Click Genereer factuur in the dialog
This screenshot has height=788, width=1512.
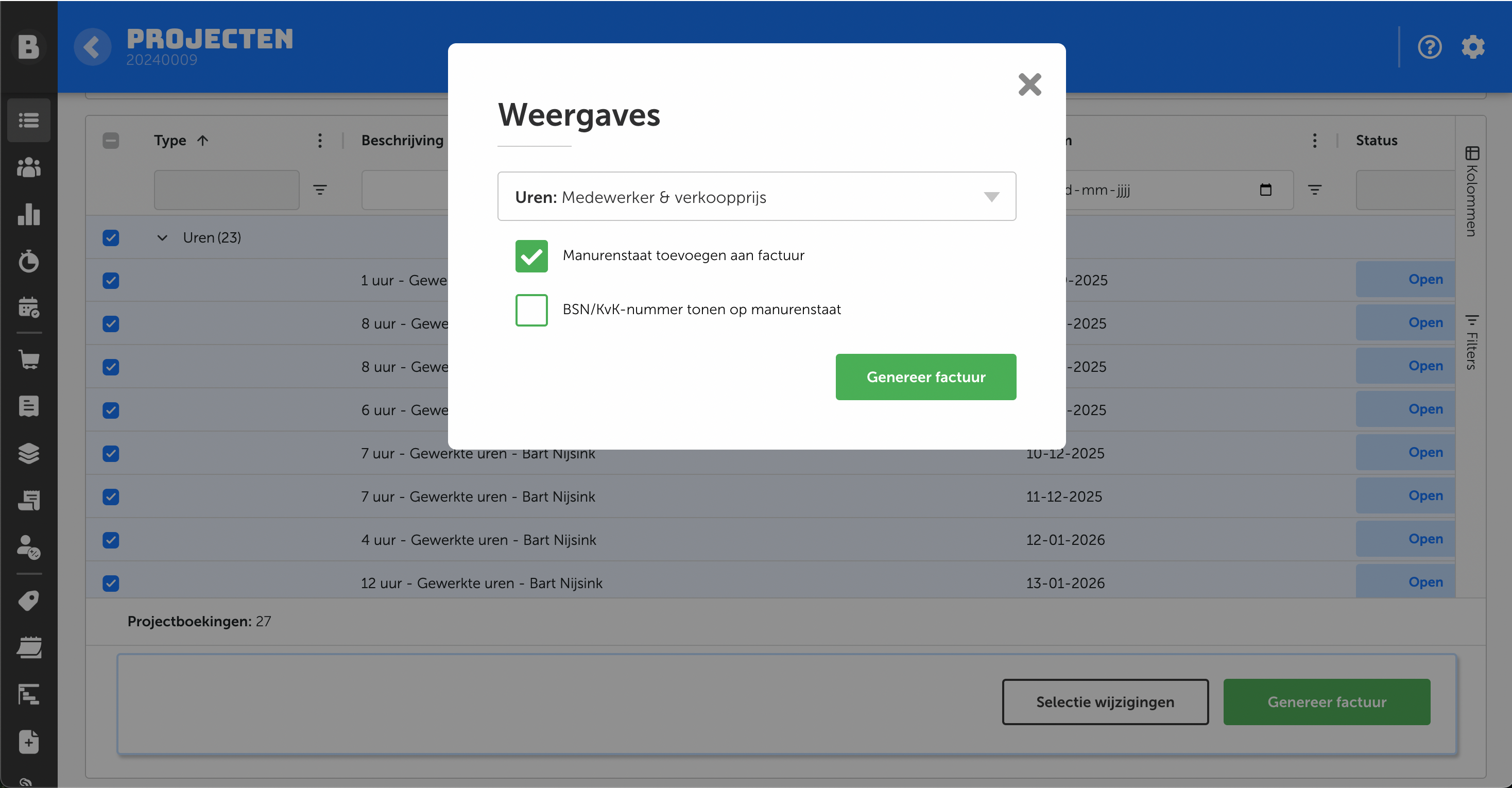coord(925,377)
